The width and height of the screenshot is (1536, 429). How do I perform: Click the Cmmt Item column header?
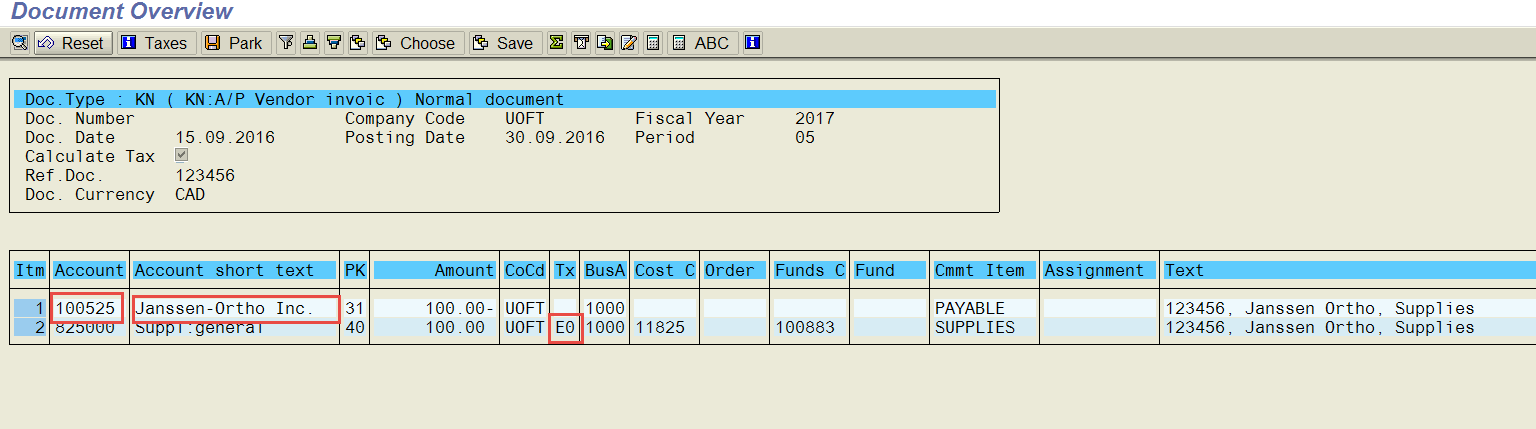click(984, 270)
